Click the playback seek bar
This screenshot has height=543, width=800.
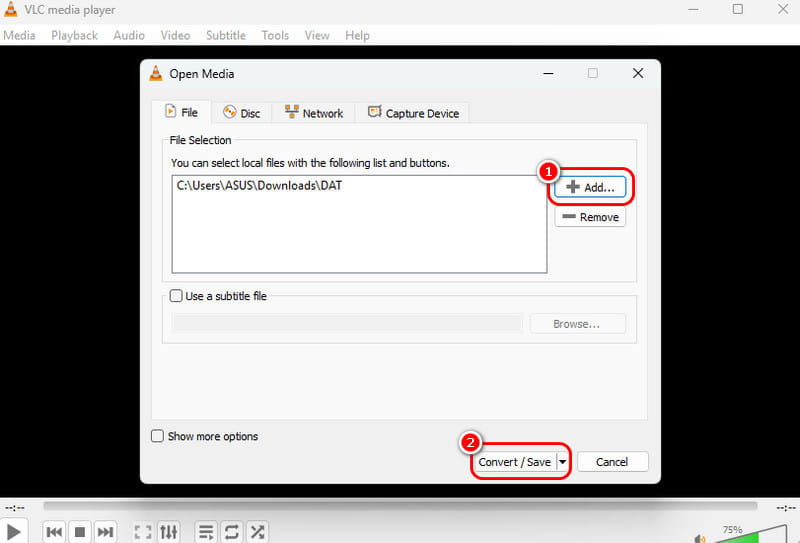[400, 506]
